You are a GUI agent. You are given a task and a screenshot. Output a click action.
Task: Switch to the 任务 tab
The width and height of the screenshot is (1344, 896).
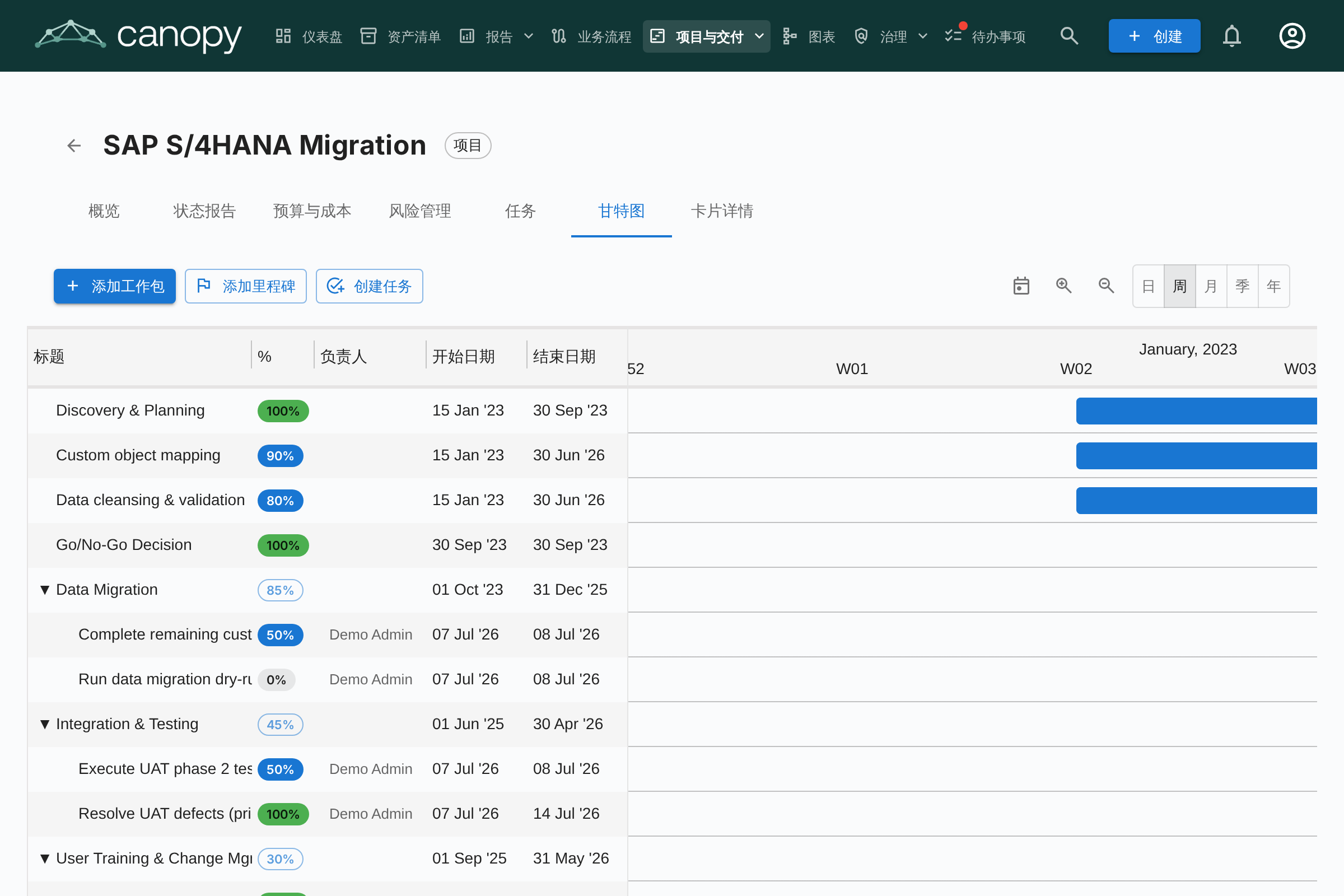(521, 211)
